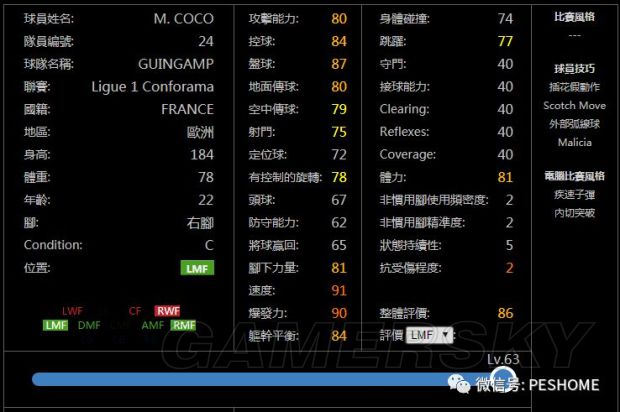Click the Malicia skill entry

tap(574, 142)
